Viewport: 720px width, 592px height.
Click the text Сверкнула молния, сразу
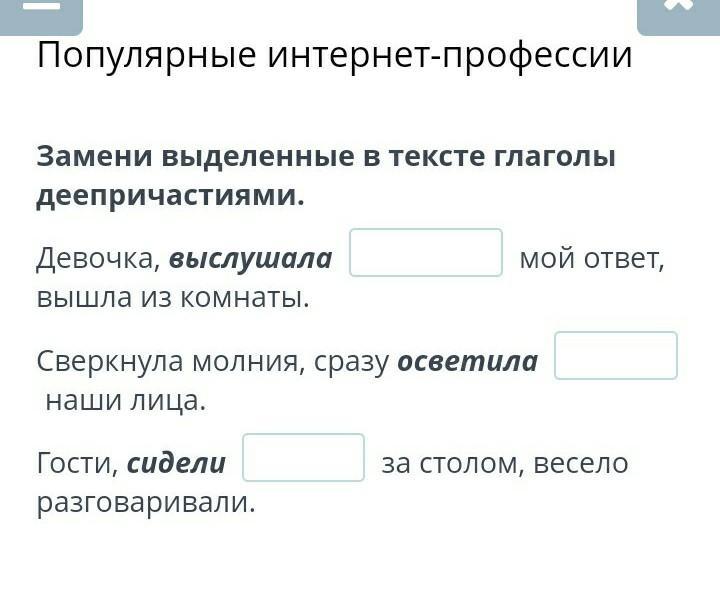213,363
